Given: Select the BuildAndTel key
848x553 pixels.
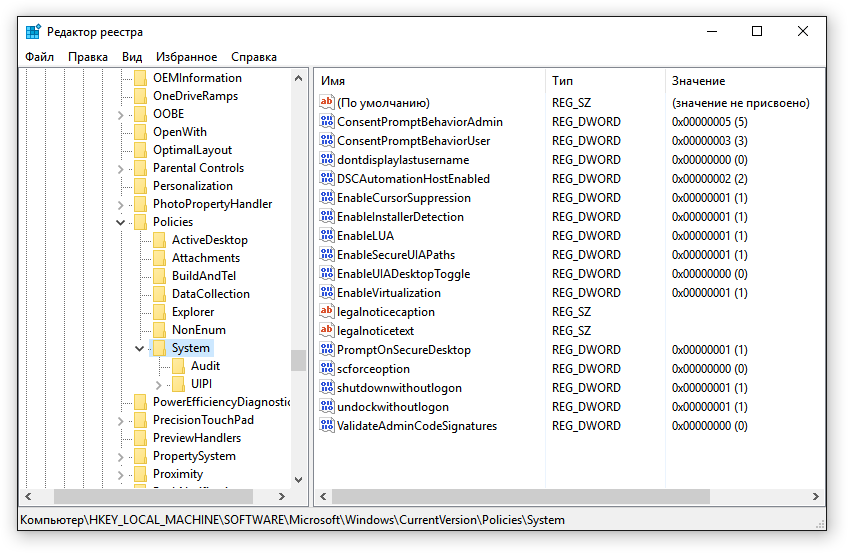Looking at the screenshot, I should (x=204, y=276).
